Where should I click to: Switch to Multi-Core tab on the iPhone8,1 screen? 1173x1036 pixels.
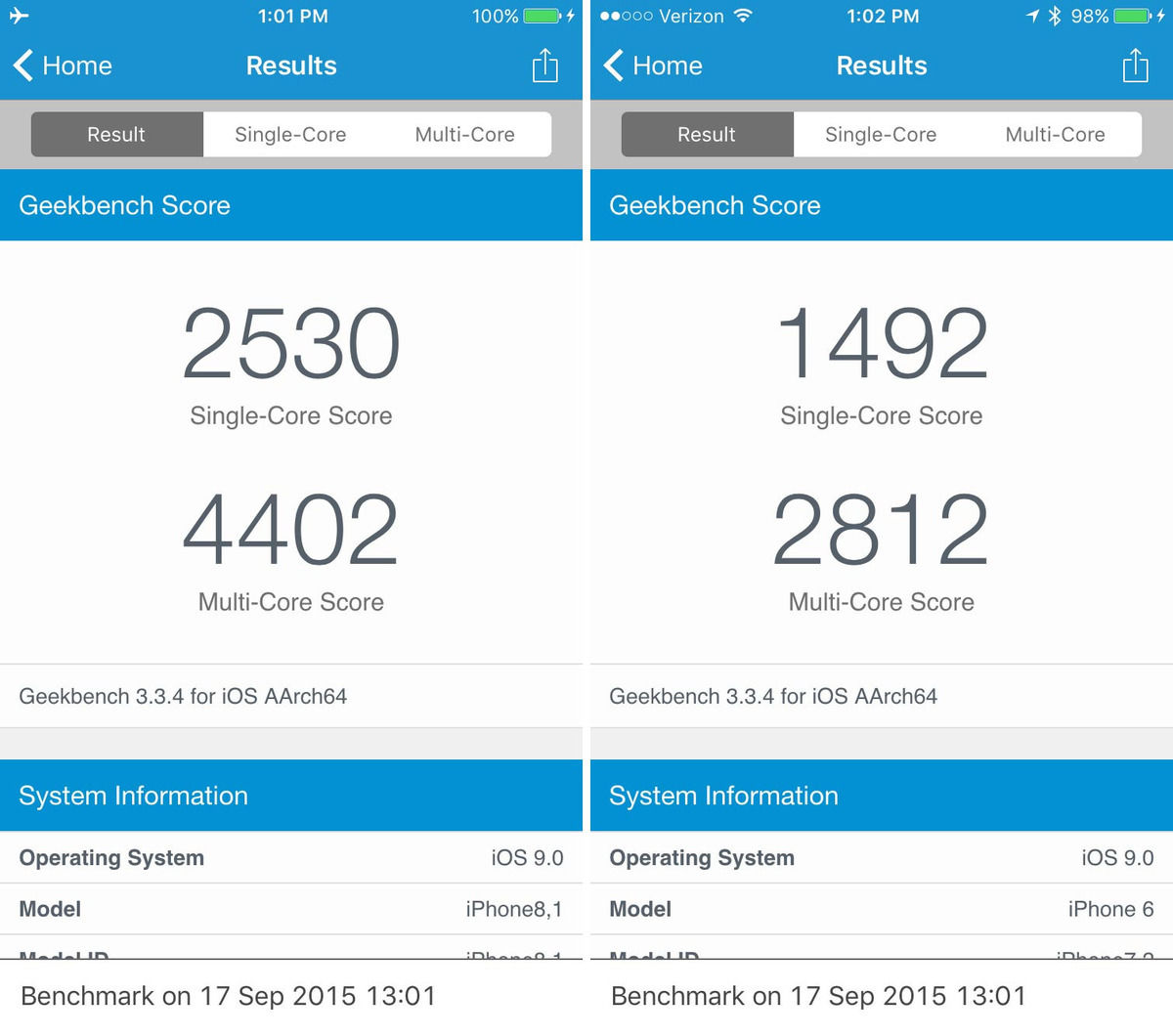click(464, 134)
